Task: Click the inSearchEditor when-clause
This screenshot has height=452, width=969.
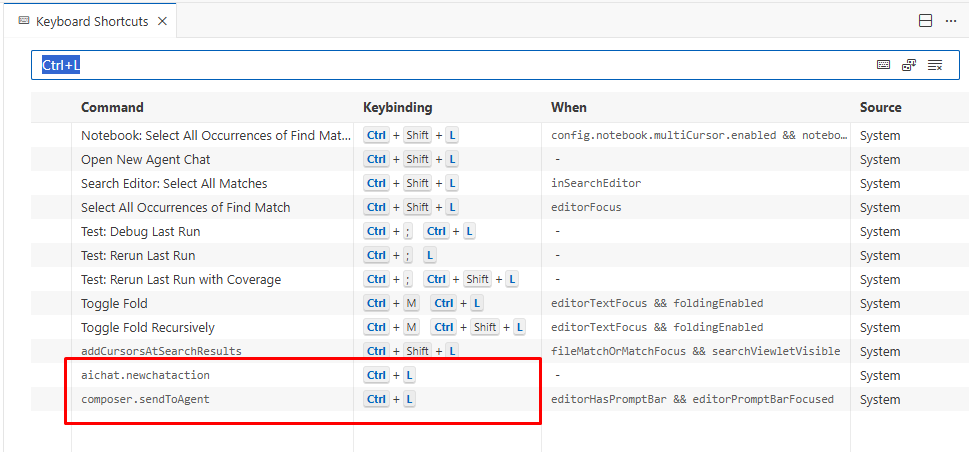Action: [596, 183]
